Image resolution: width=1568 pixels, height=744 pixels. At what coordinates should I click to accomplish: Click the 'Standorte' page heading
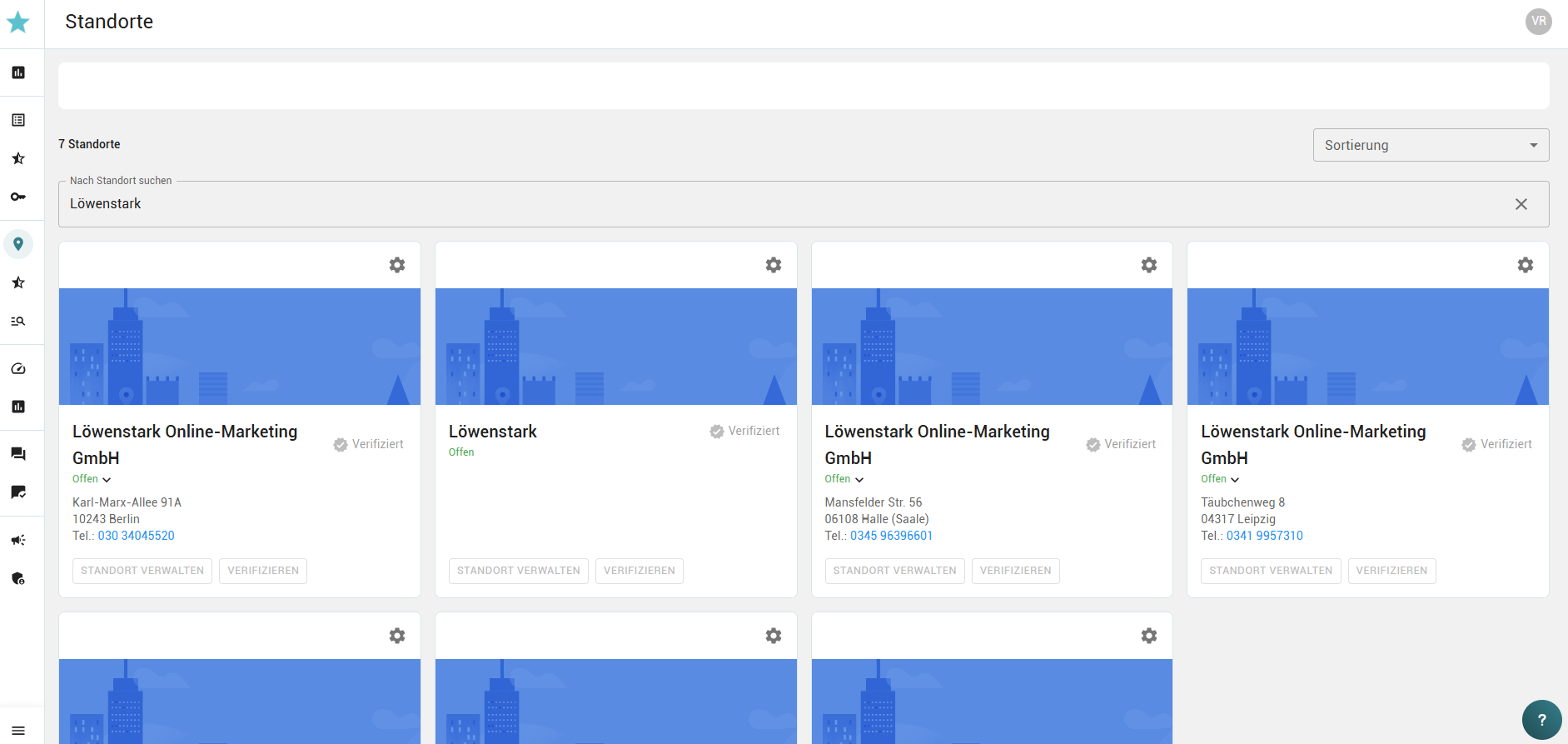[109, 22]
